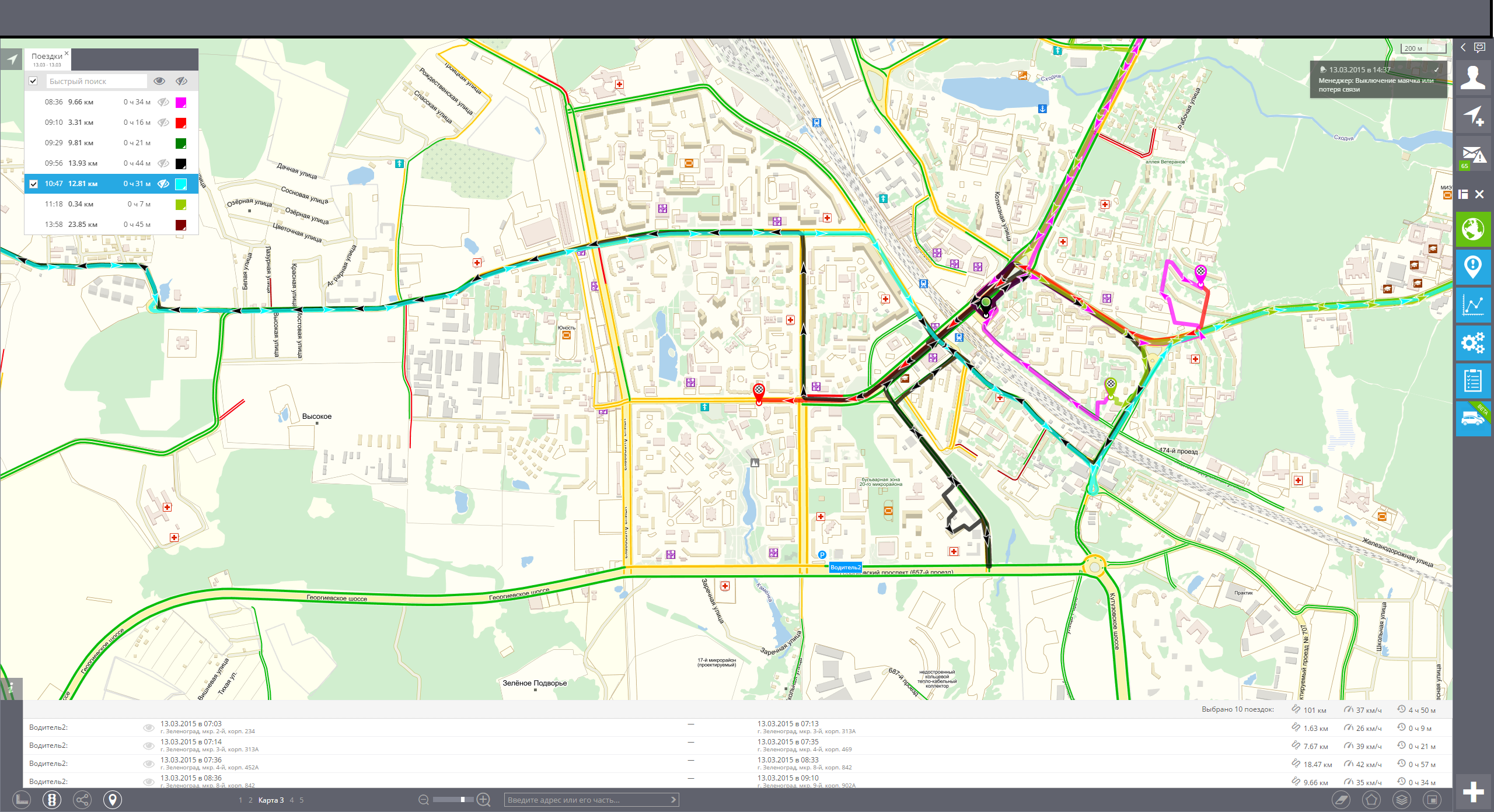The width and height of the screenshot is (1494, 812).
Task: Uncheck the 10:47 trip checkbox
Action: (34, 184)
